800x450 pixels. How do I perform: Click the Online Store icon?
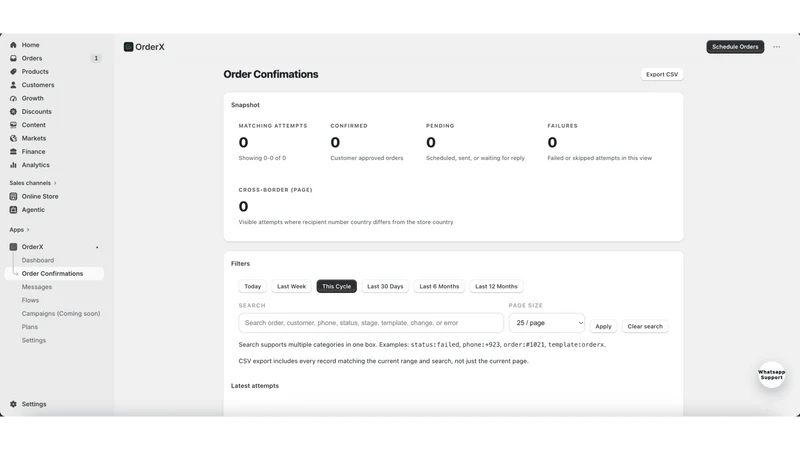pos(13,196)
